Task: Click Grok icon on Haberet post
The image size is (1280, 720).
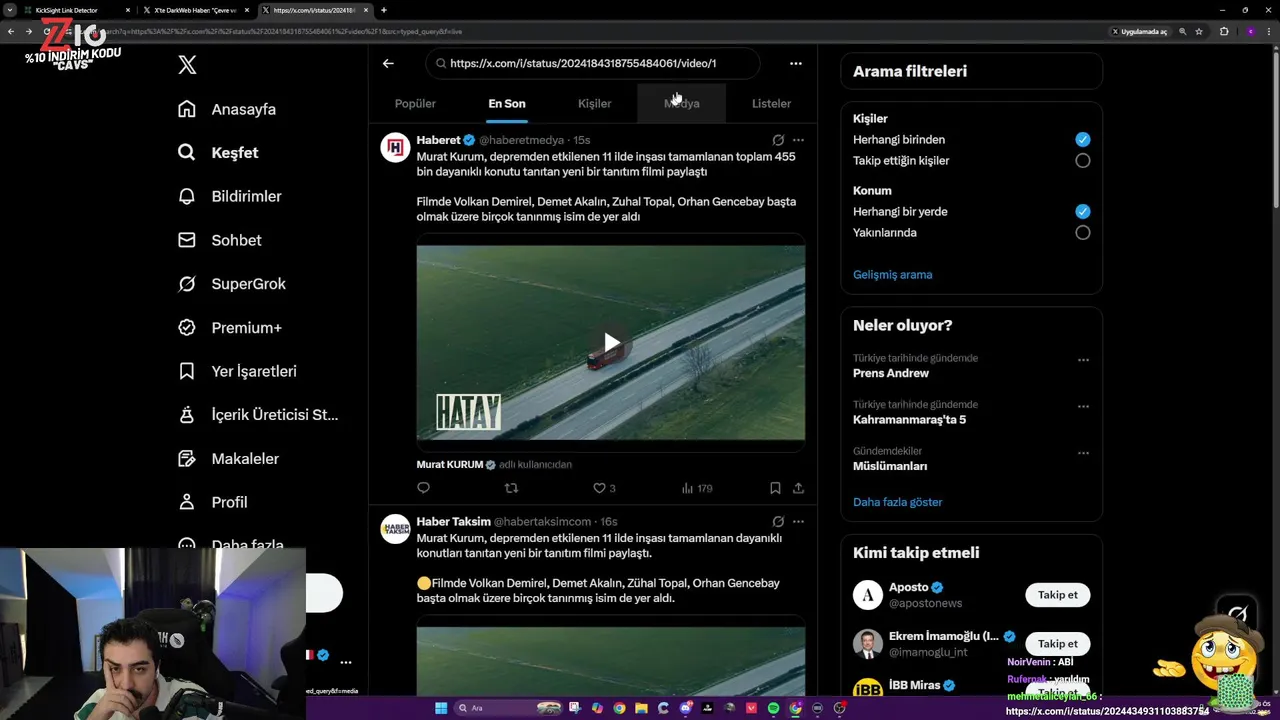Action: click(778, 140)
